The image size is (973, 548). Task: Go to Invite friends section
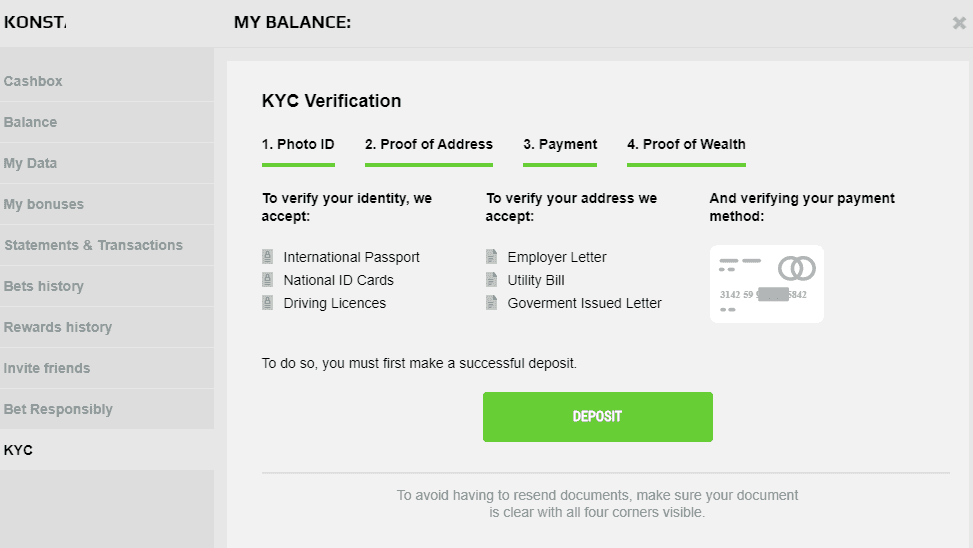(x=47, y=368)
